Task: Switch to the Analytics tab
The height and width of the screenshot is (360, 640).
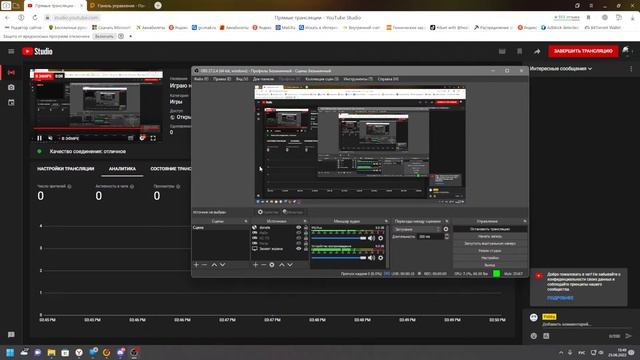Action: [122, 169]
